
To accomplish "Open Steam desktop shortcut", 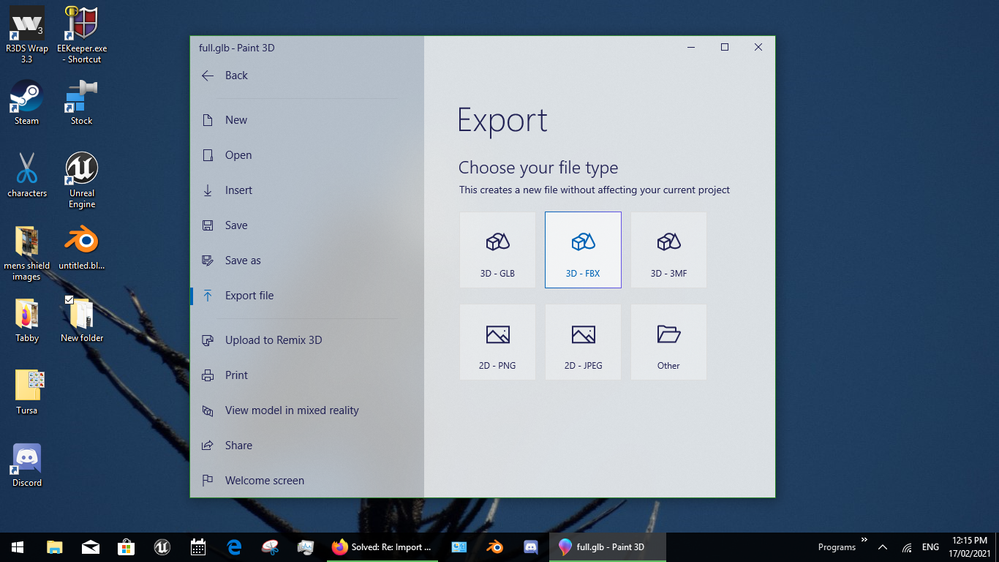I will coord(26,103).
